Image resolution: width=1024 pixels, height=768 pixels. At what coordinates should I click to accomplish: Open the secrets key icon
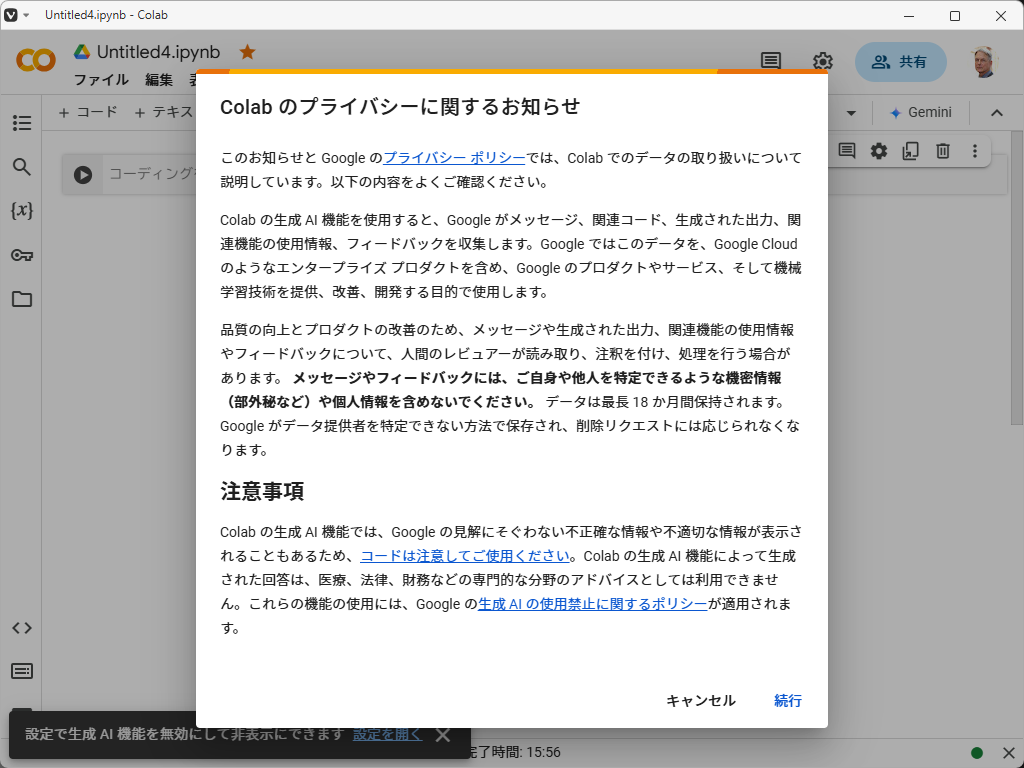22,255
